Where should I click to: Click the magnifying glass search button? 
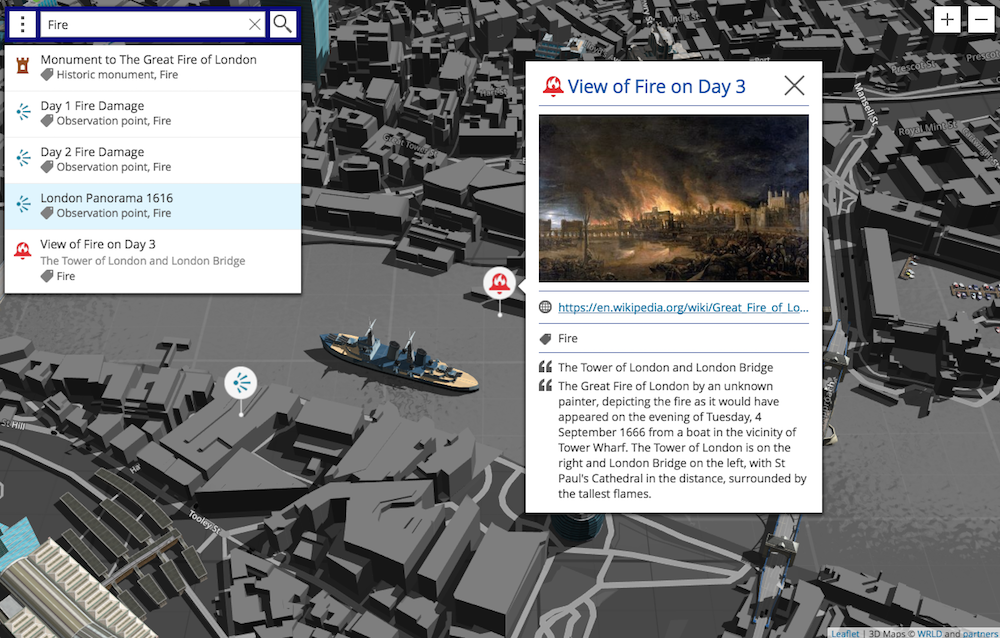pos(283,24)
